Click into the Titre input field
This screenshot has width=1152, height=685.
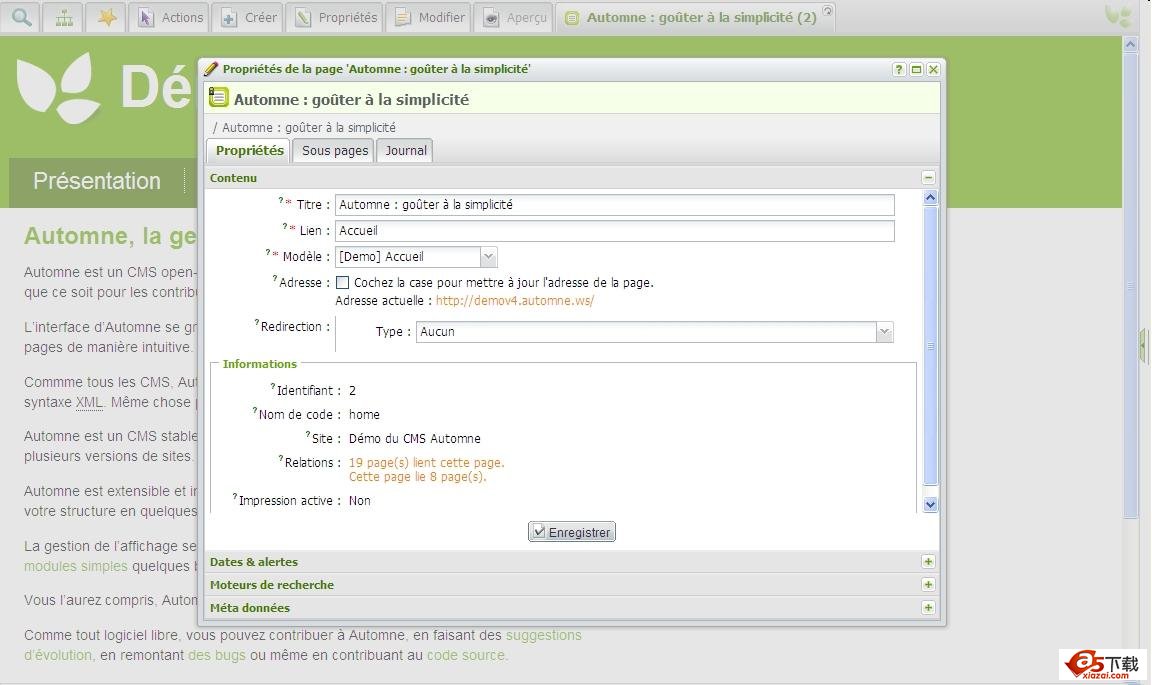[615, 205]
